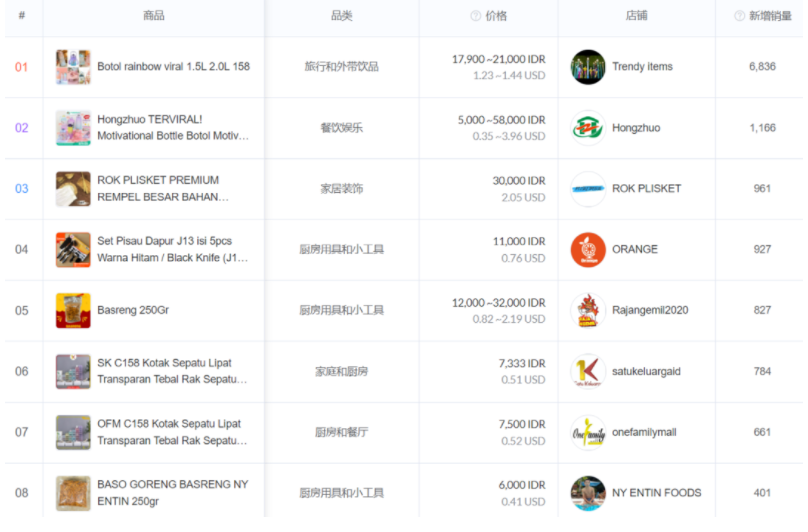
Task: Click rank number 01
Action: point(21,67)
